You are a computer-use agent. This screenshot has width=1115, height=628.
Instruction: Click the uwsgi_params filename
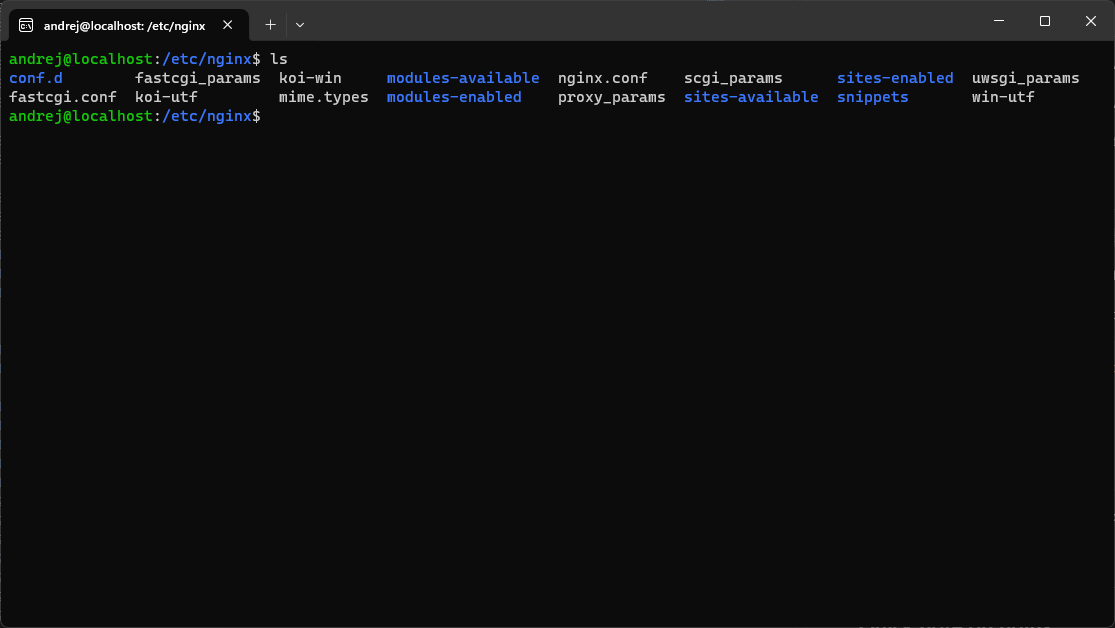click(x=1025, y=77)
